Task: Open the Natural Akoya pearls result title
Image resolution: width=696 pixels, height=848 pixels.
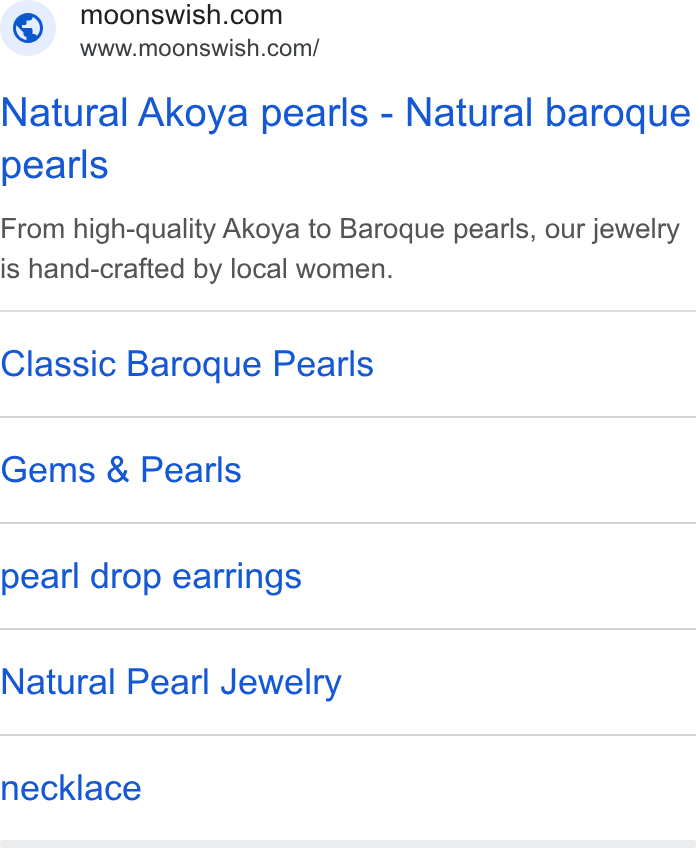Action: click(346, 138)
